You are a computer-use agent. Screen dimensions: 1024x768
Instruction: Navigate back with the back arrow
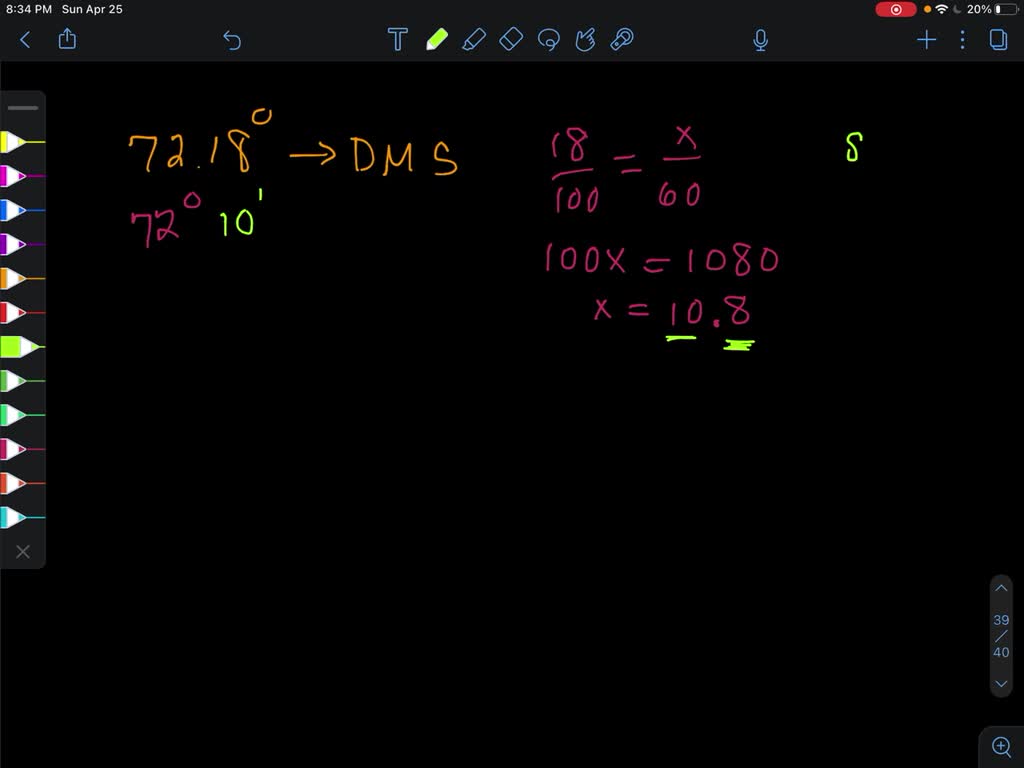tap(24, 40)
